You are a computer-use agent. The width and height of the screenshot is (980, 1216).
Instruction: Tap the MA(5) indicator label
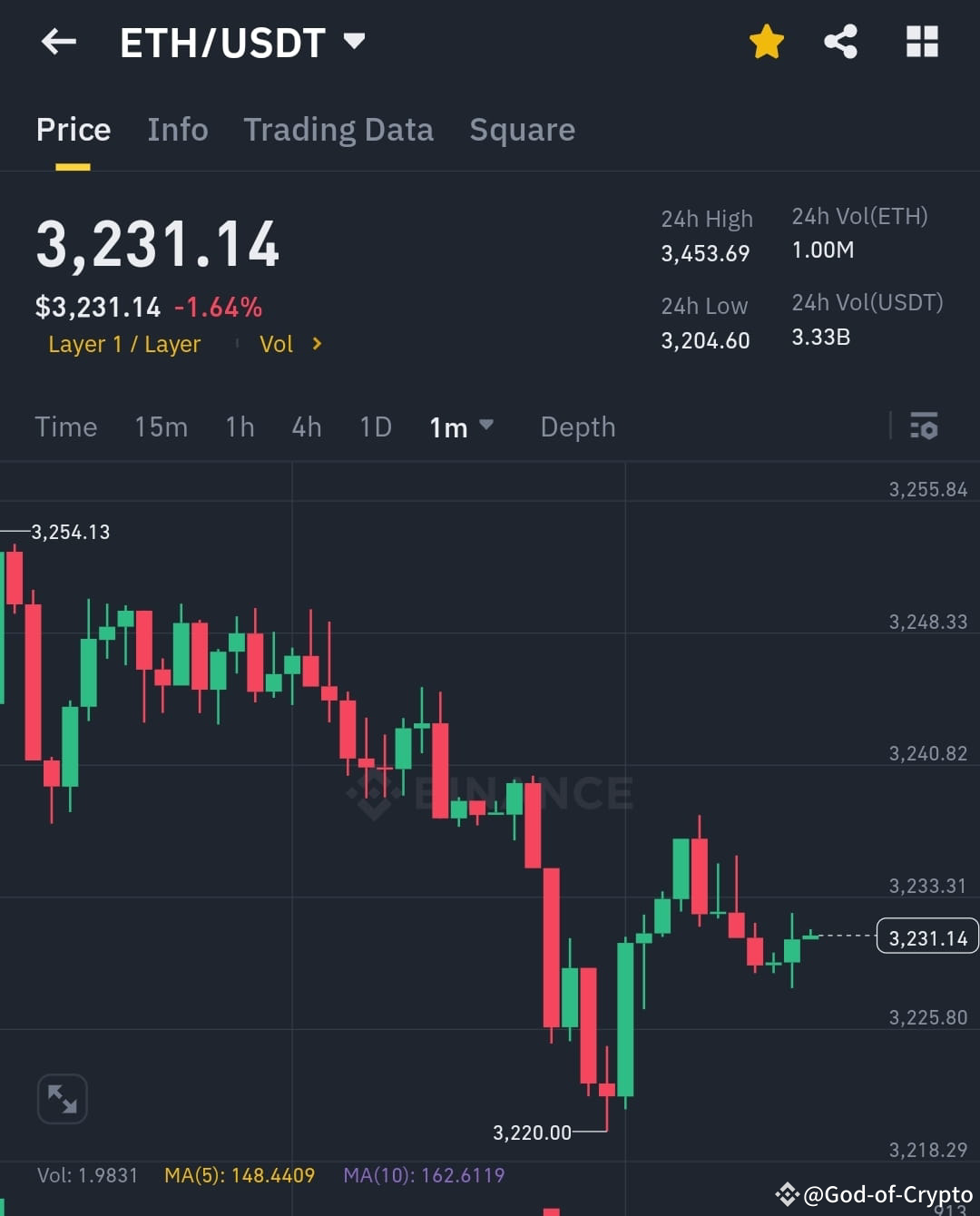tap(240, 1174)
